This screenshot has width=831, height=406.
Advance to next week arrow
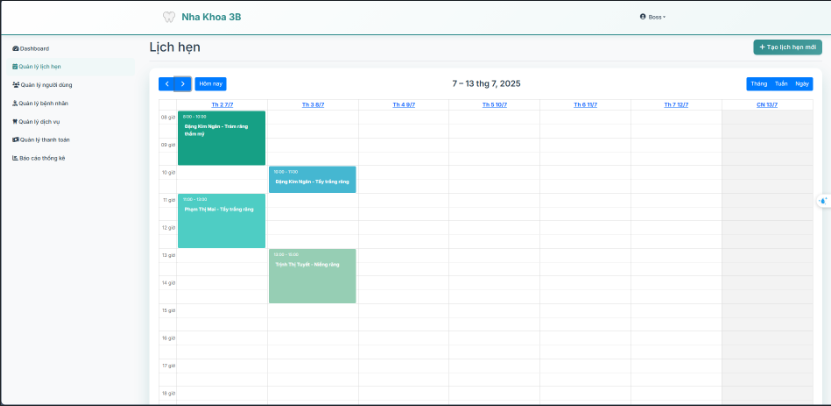click(182, 84)
